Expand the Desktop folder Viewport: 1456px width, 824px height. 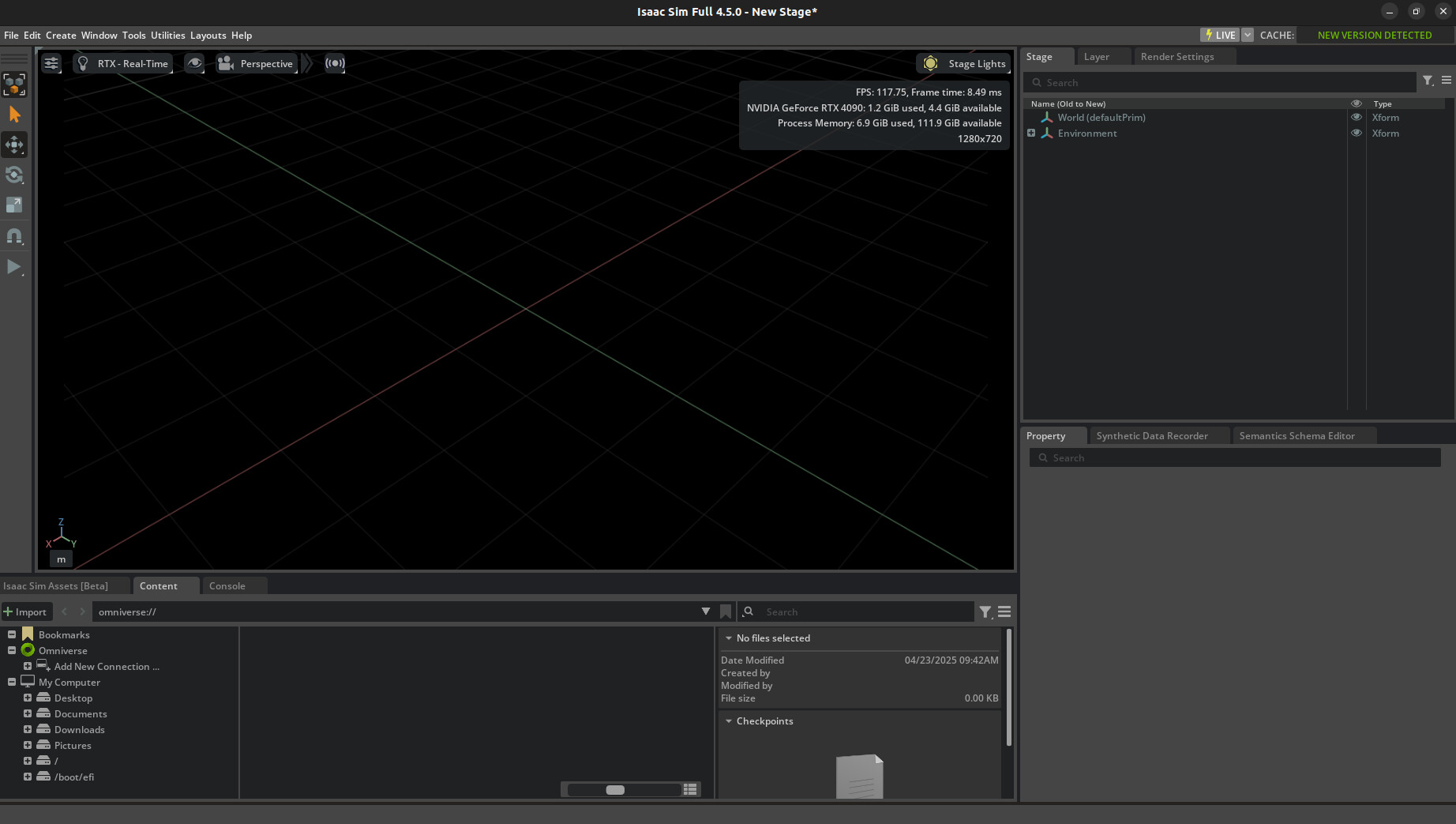pyautogui.click(x=28, y=698)
